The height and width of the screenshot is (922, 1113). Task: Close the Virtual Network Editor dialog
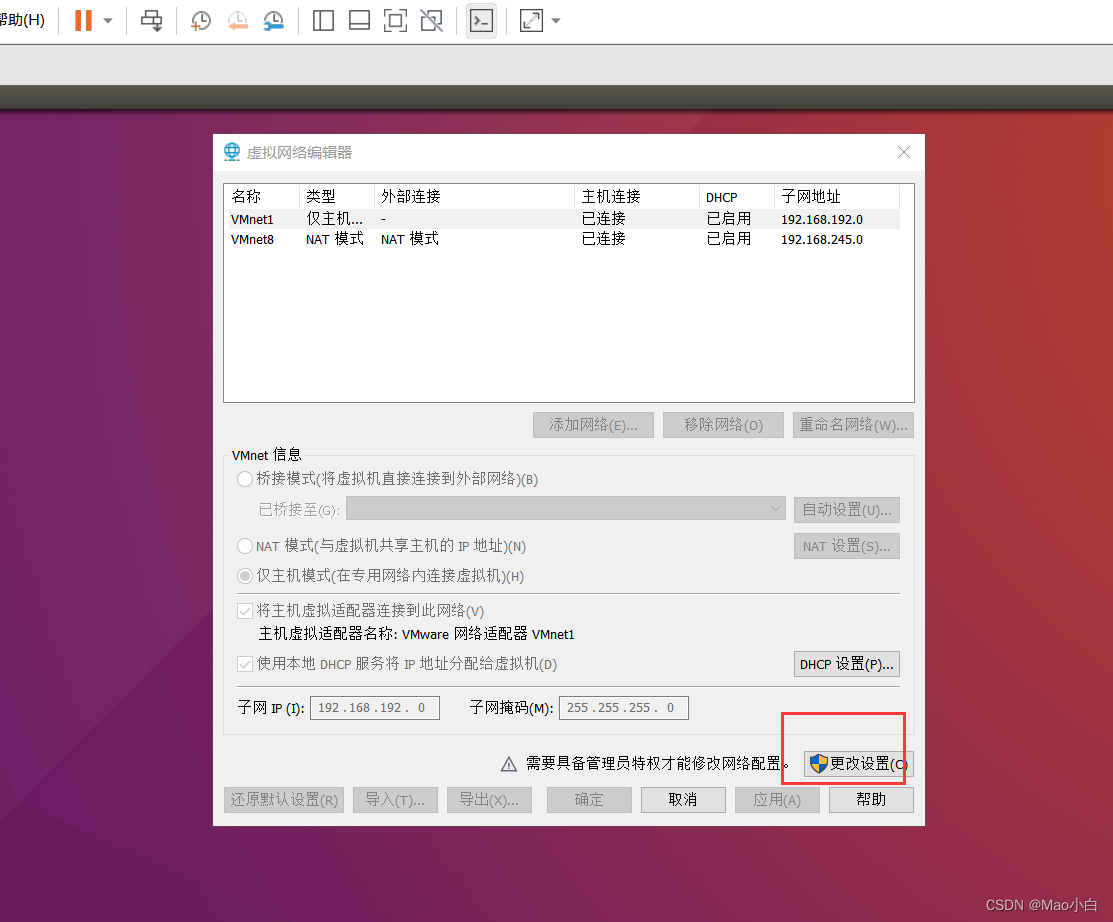[904, 152]
